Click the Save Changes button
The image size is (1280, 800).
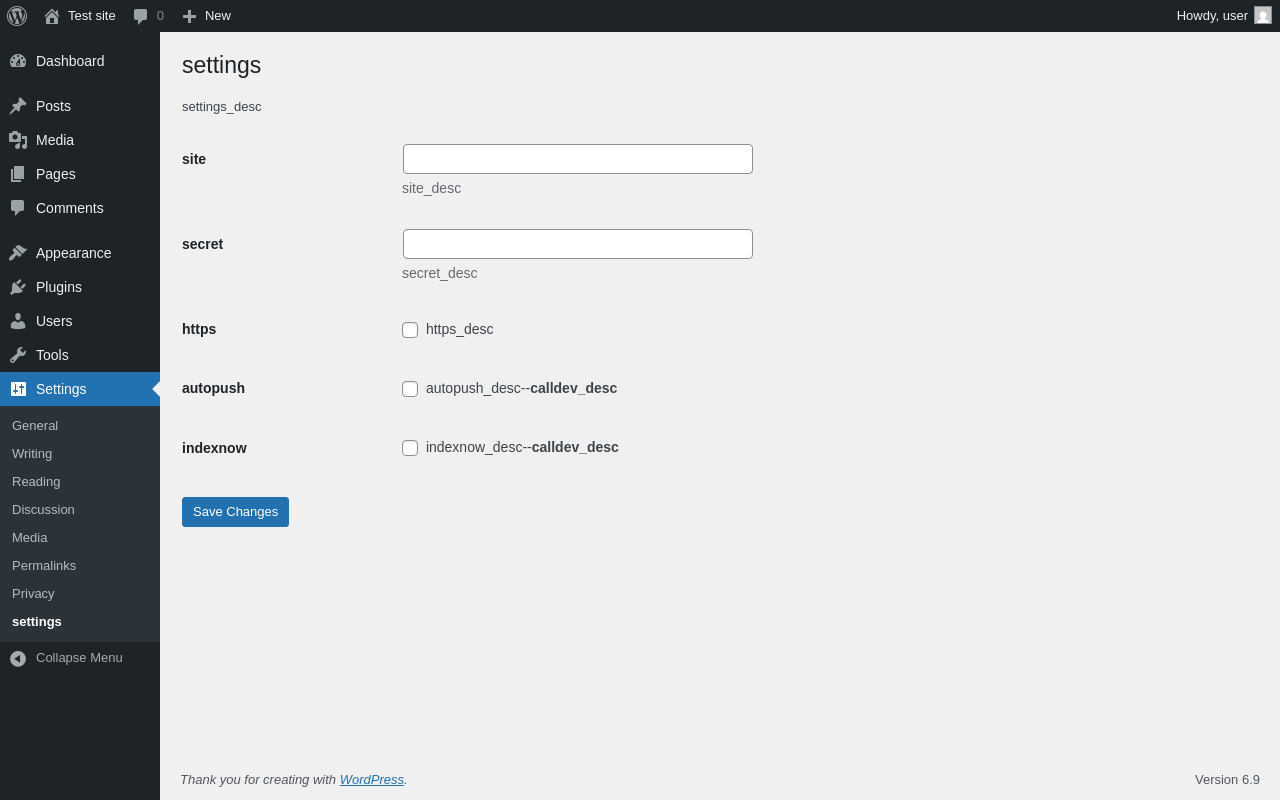coord(235,512)
